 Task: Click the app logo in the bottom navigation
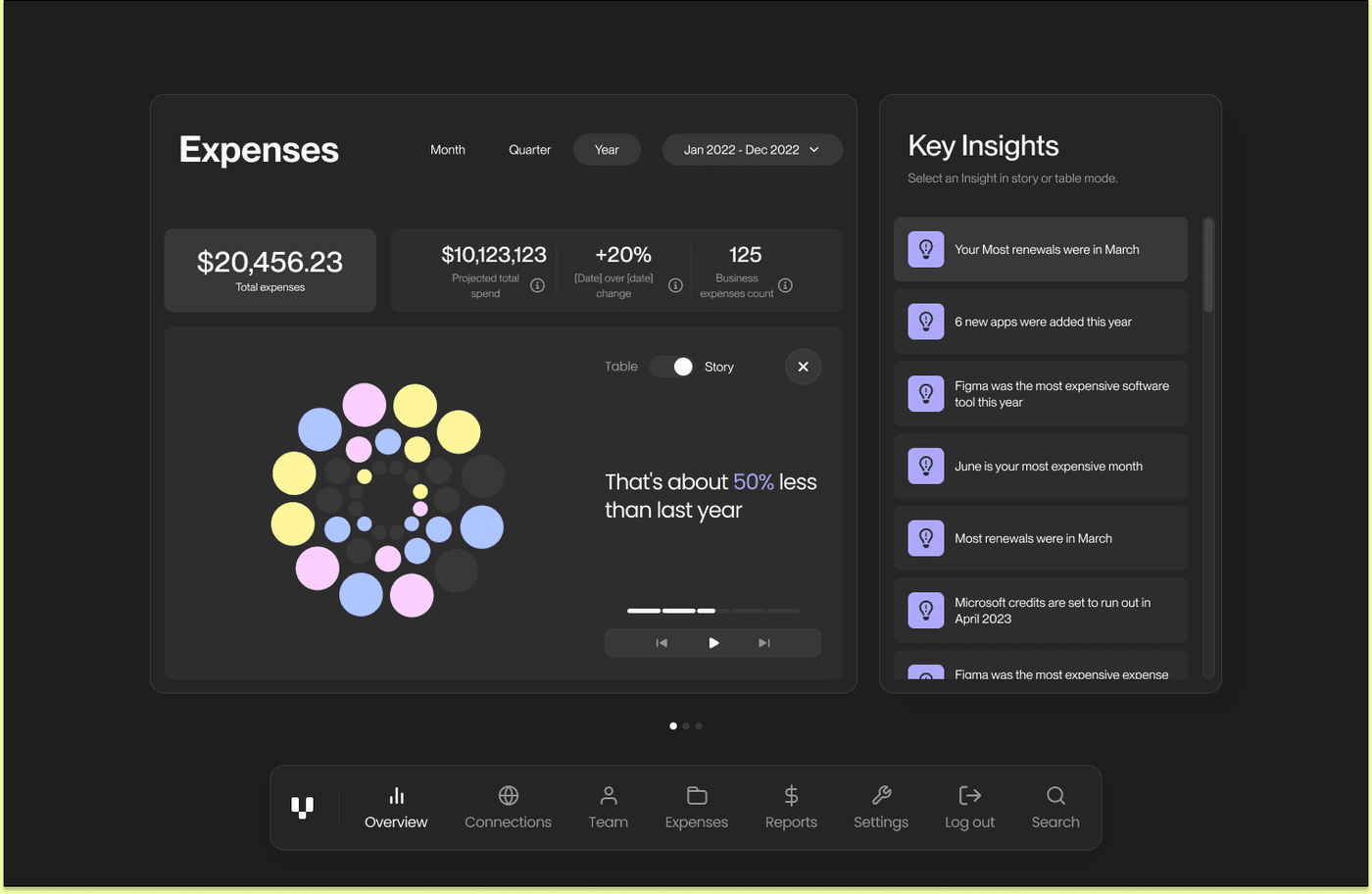[303, 808]
